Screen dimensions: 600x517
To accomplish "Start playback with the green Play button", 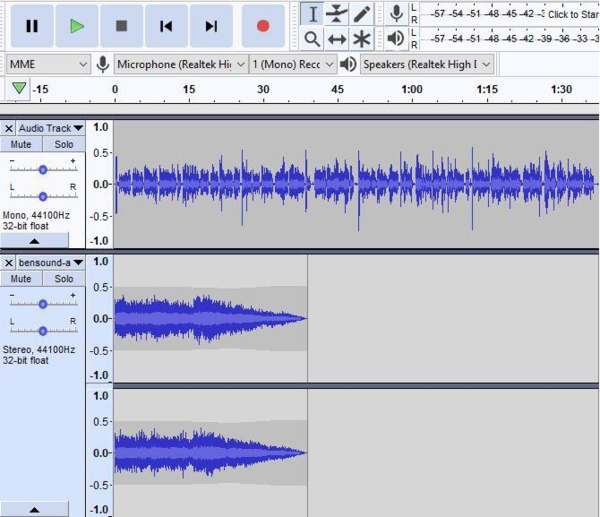I will pyautogui.click(x=77, y=26).
